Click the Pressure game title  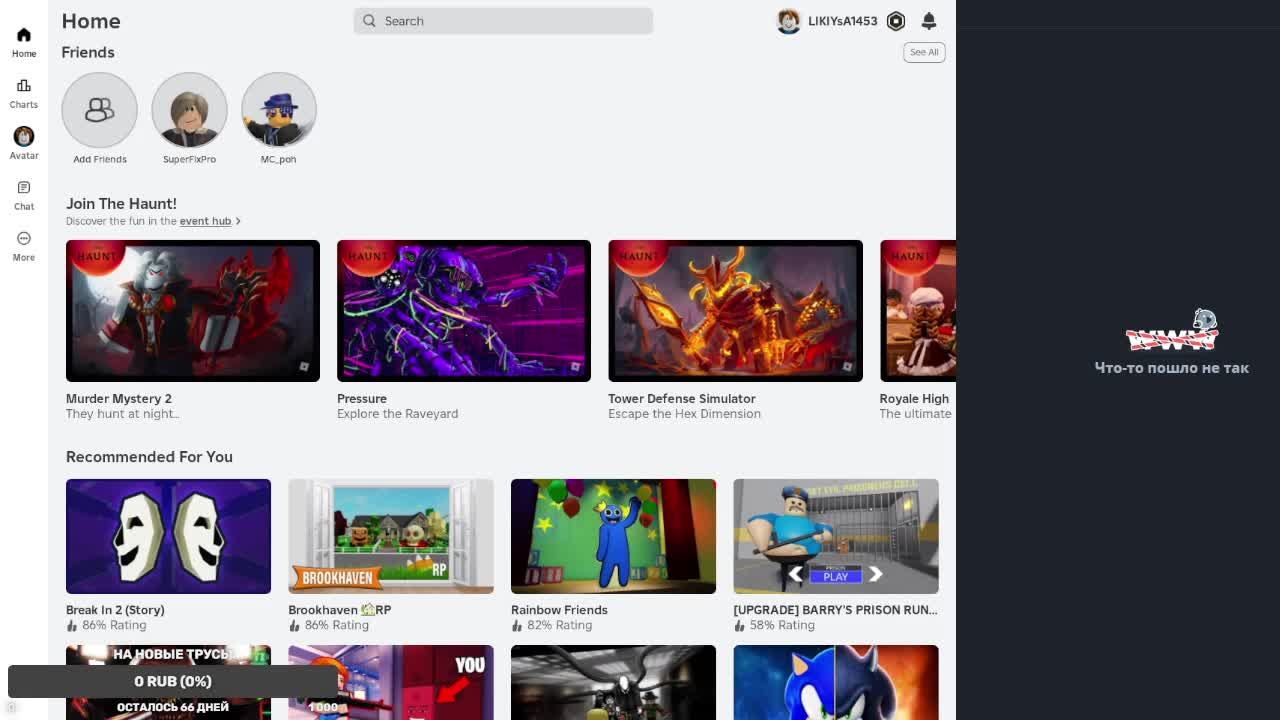click(362, 398)
